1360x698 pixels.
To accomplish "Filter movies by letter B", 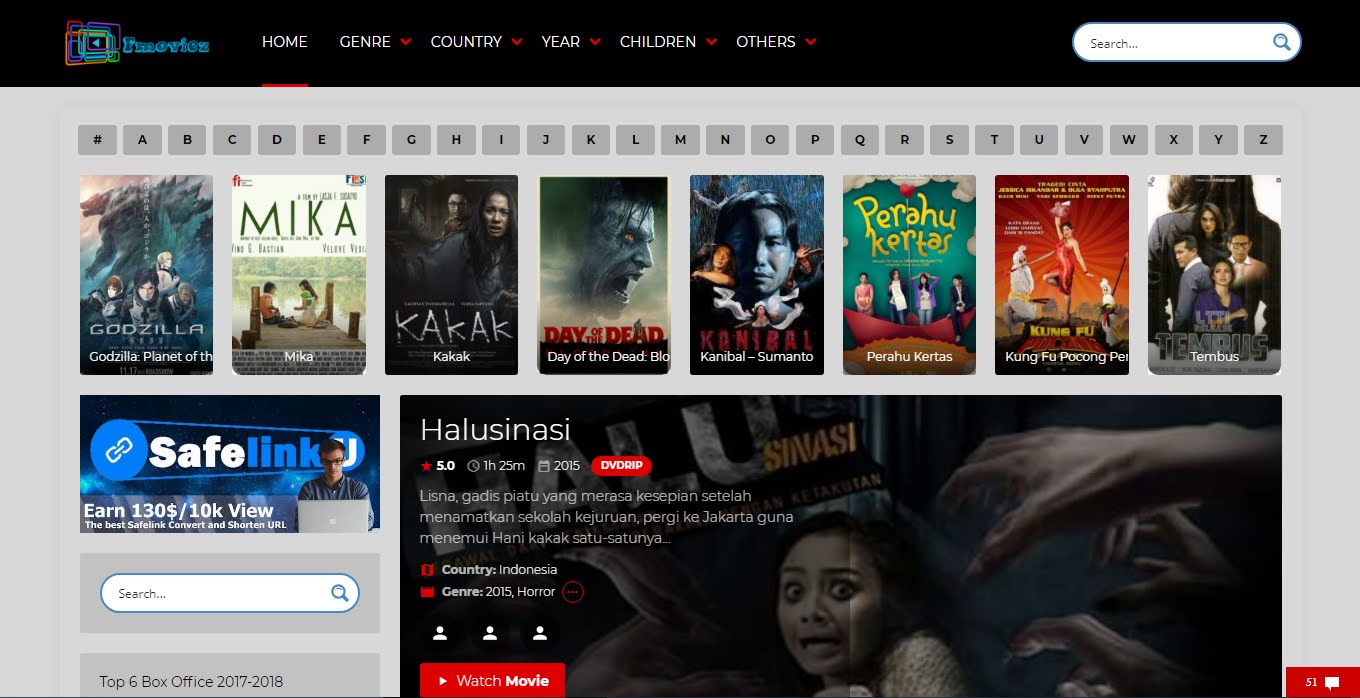I will (187, 140).
